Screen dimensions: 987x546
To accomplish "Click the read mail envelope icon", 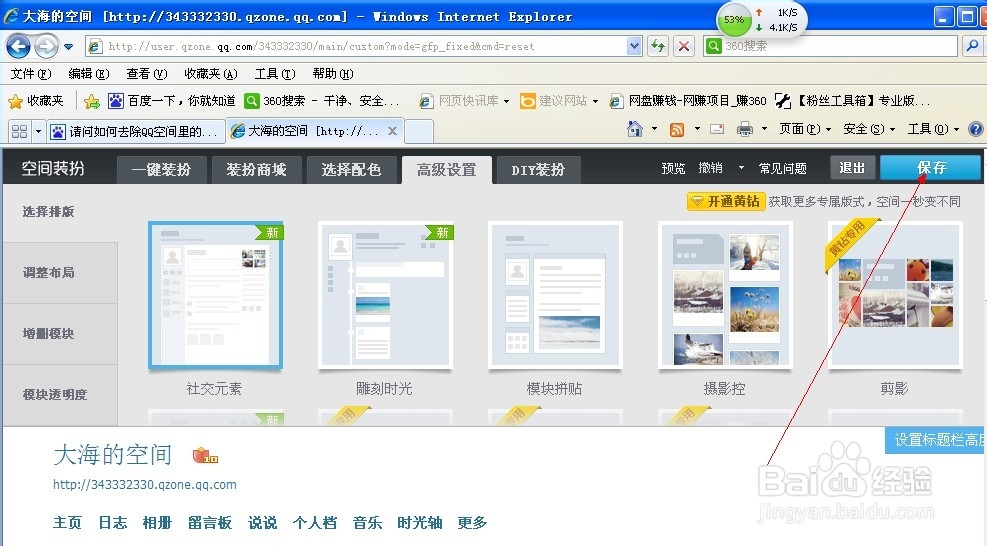I will pyautogui.click(x=717, y=129).
